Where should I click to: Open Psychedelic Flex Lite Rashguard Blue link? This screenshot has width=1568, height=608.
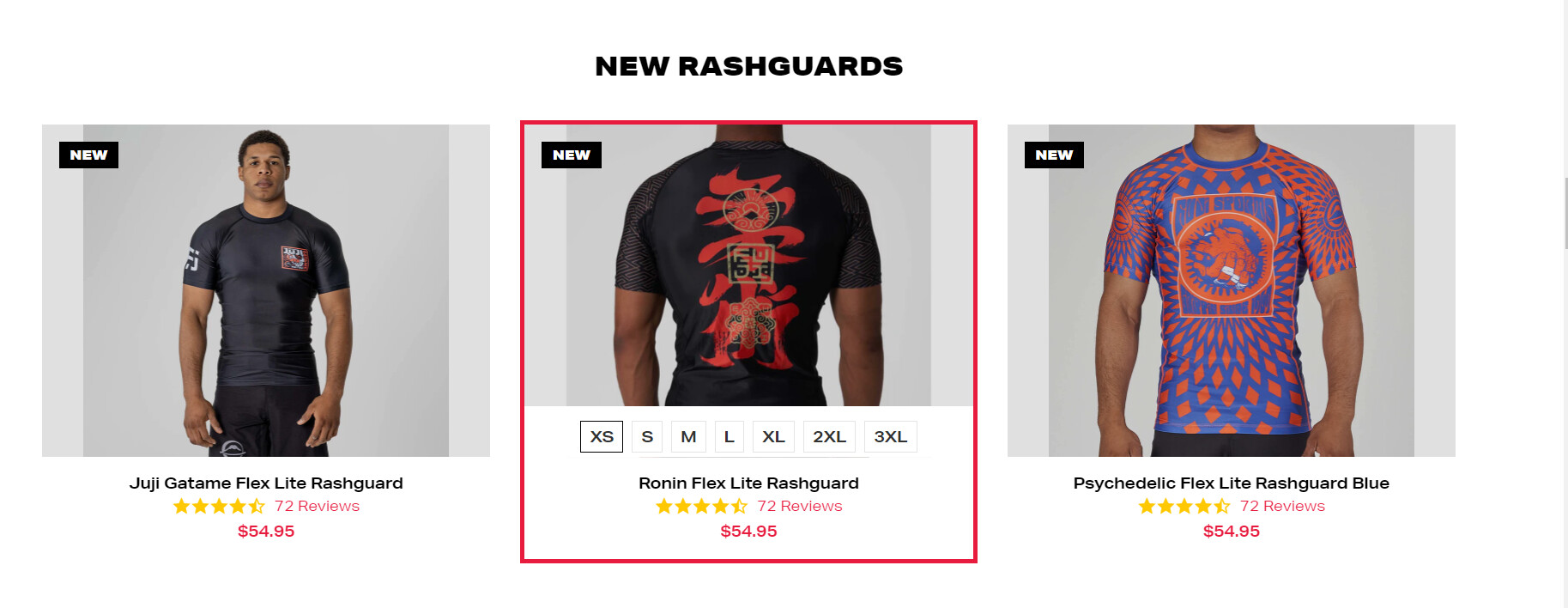(x=1231, y=483)
